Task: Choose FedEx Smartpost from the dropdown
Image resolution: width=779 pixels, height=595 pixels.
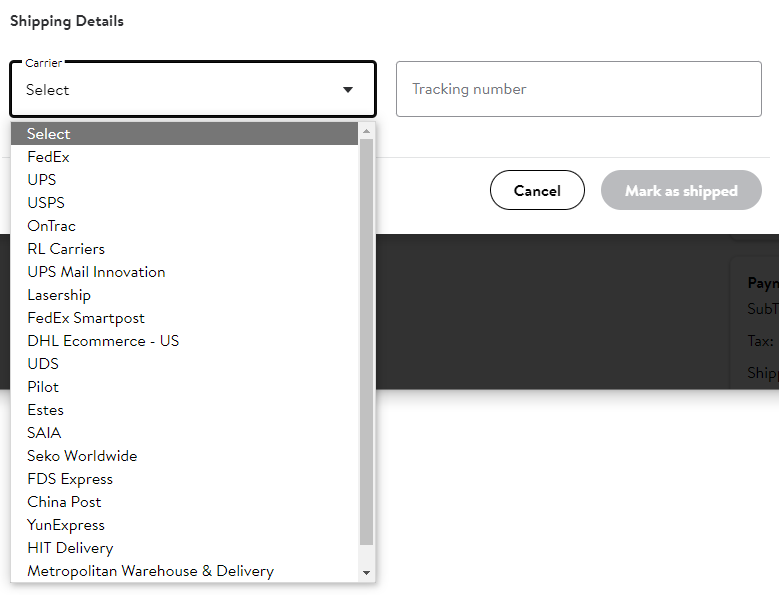Action: pyautogui.click(x=86, y=318)
